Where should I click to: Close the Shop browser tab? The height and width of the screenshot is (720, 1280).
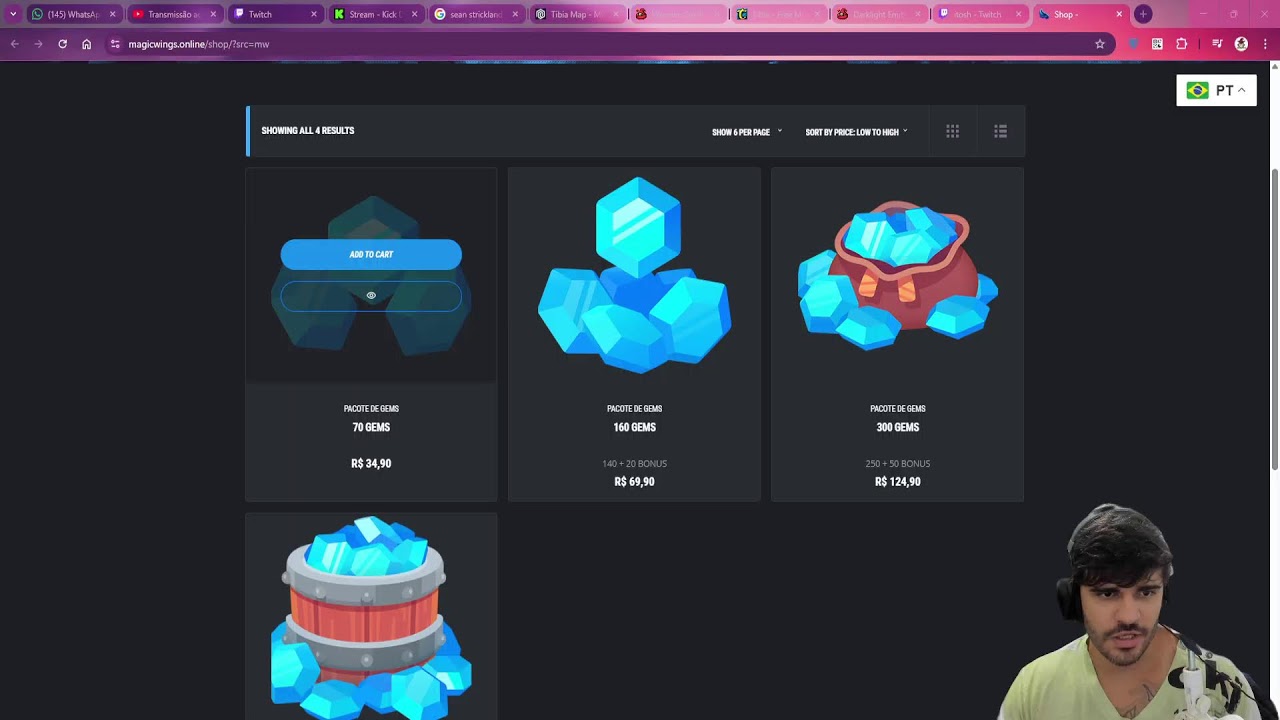(x=1119, y=14)
